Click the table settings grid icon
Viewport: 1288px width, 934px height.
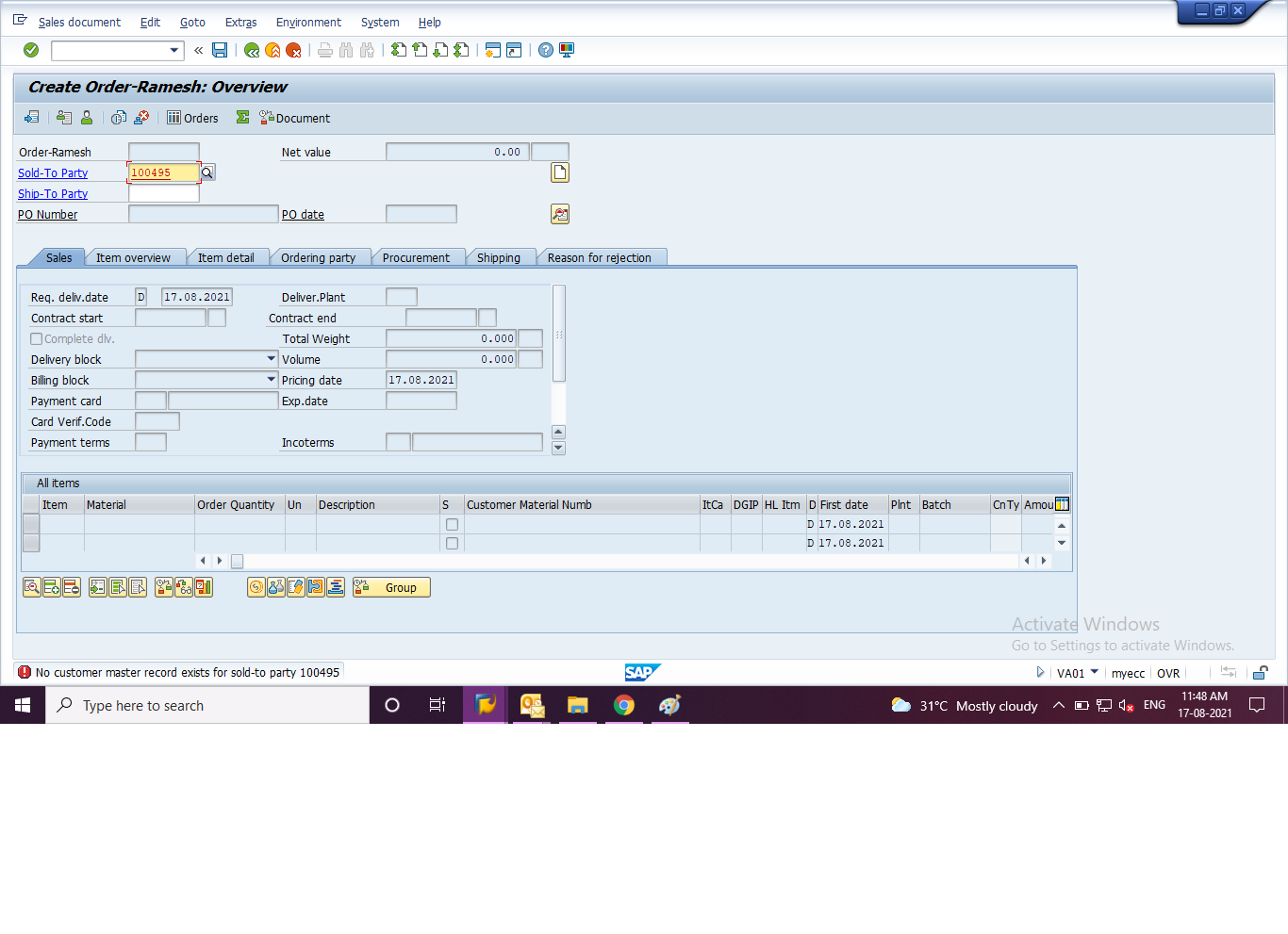pos(1063,504)
